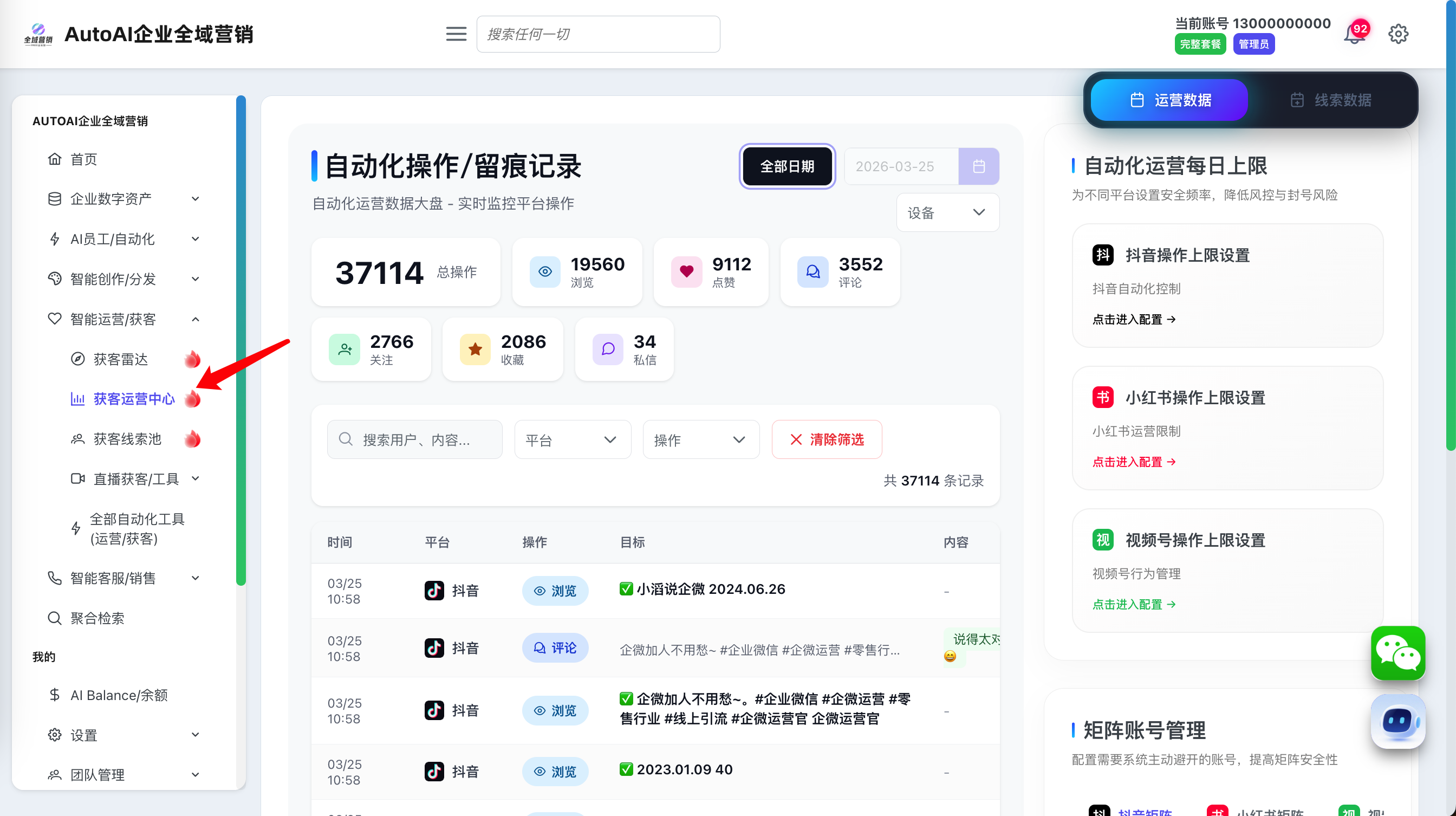This screenshot has height=816, width=1456.
Task: Click the 浏览 eye stat icon
Action: 545,272
